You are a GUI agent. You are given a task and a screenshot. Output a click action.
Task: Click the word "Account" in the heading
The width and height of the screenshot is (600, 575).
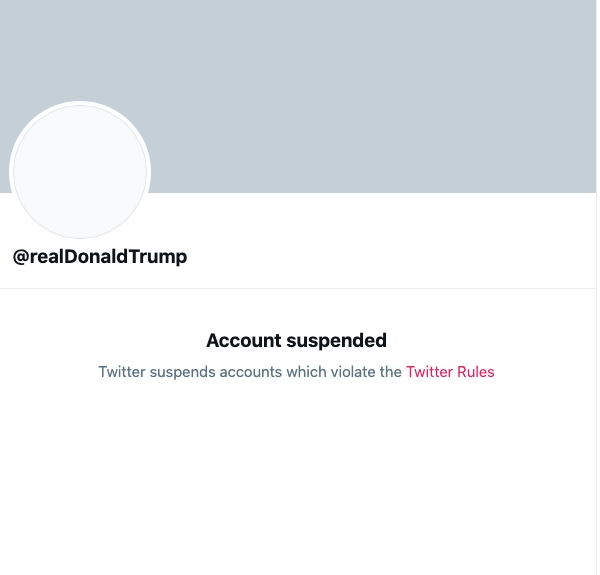coord(244,341)
